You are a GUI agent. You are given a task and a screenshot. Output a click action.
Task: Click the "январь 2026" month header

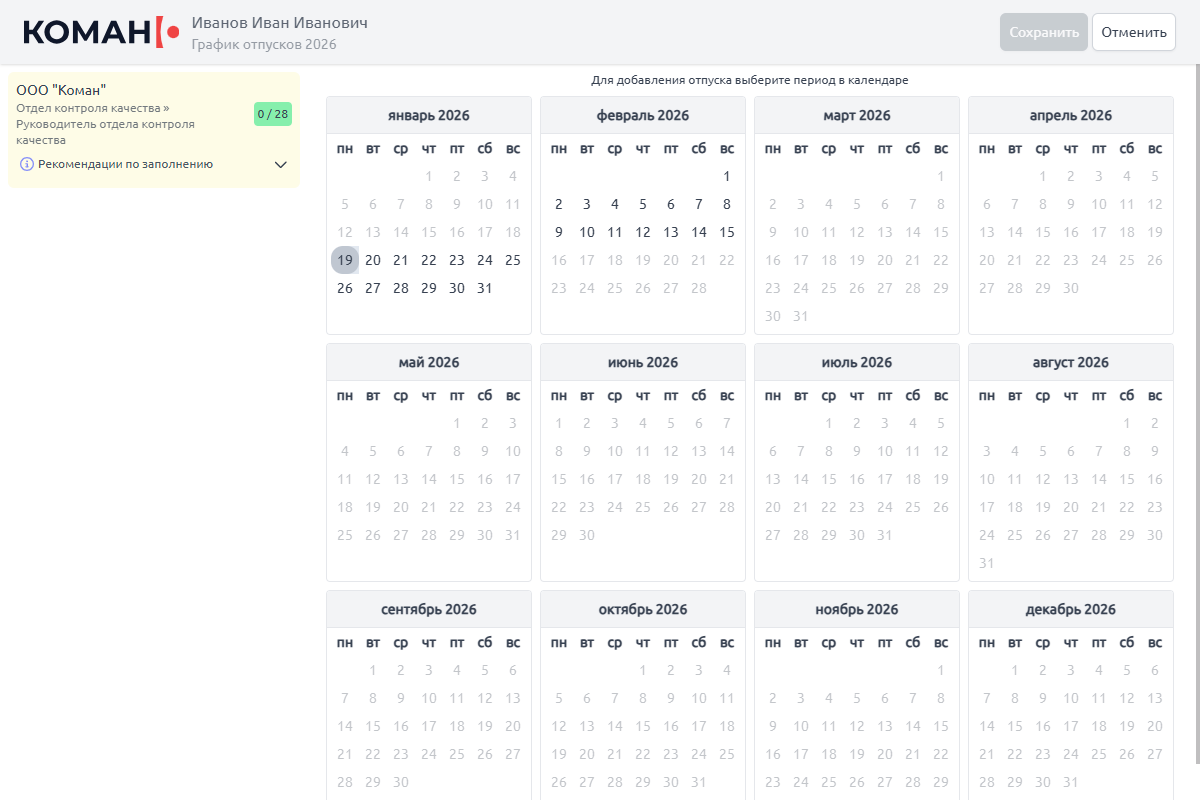coord(429,116)
